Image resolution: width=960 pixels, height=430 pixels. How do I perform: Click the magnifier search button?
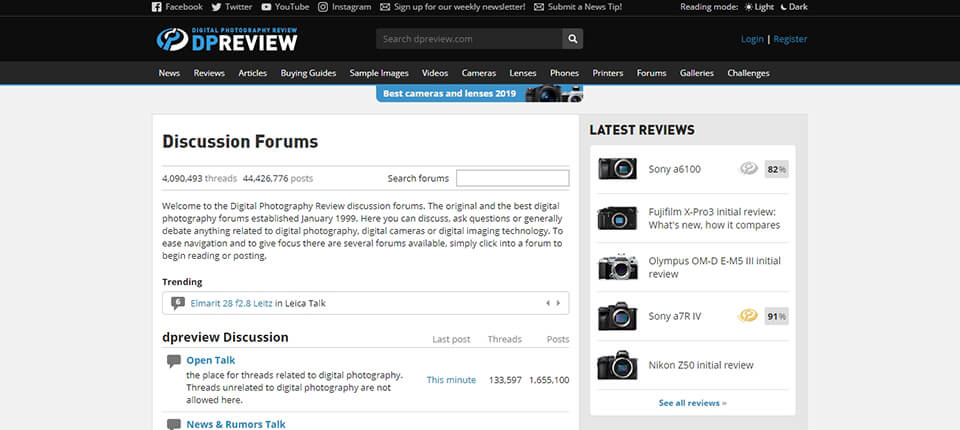point(572,39)
